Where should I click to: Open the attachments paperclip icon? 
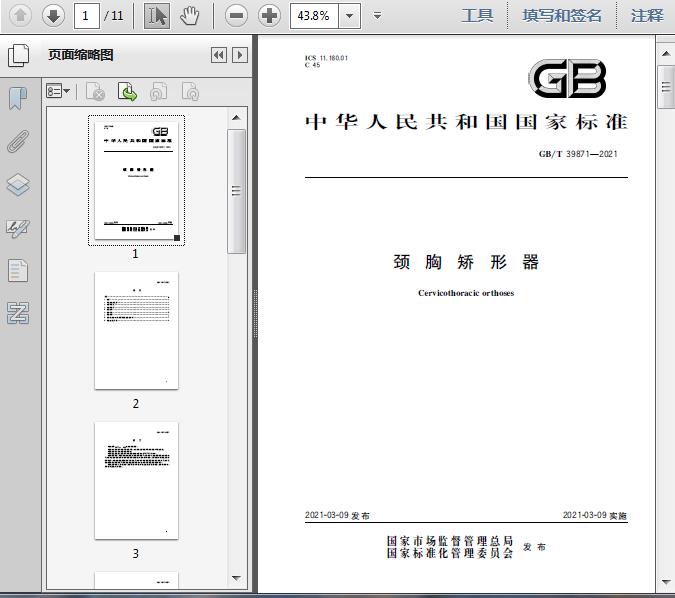[18, 142]
